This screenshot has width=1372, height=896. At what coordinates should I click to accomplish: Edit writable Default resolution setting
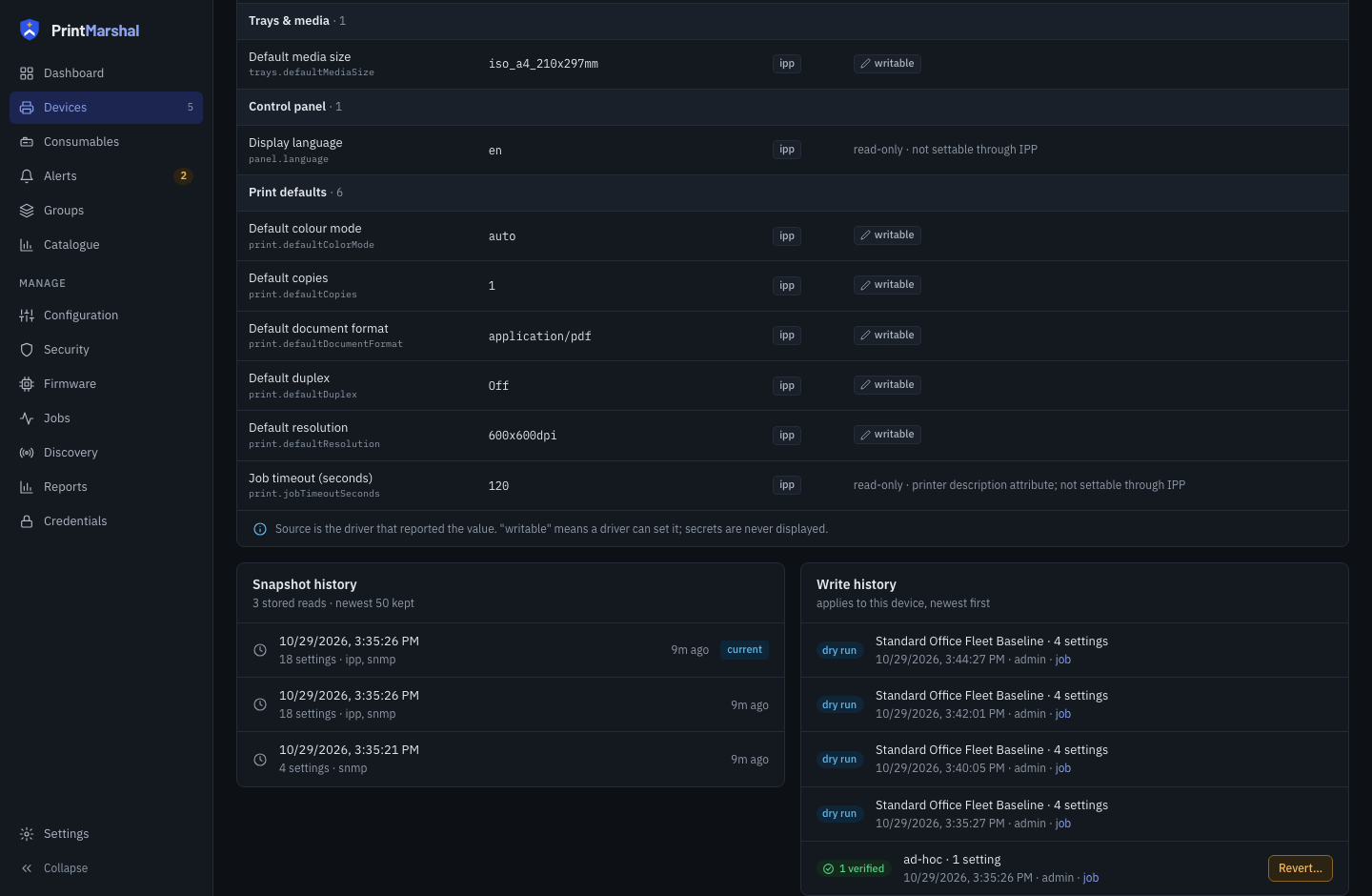coord(887,435)
